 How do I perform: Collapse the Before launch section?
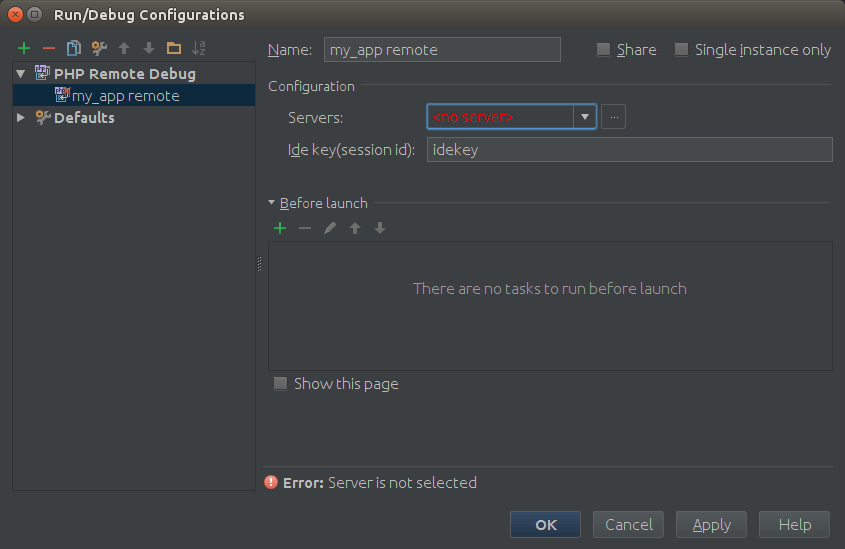pos(272,203)
